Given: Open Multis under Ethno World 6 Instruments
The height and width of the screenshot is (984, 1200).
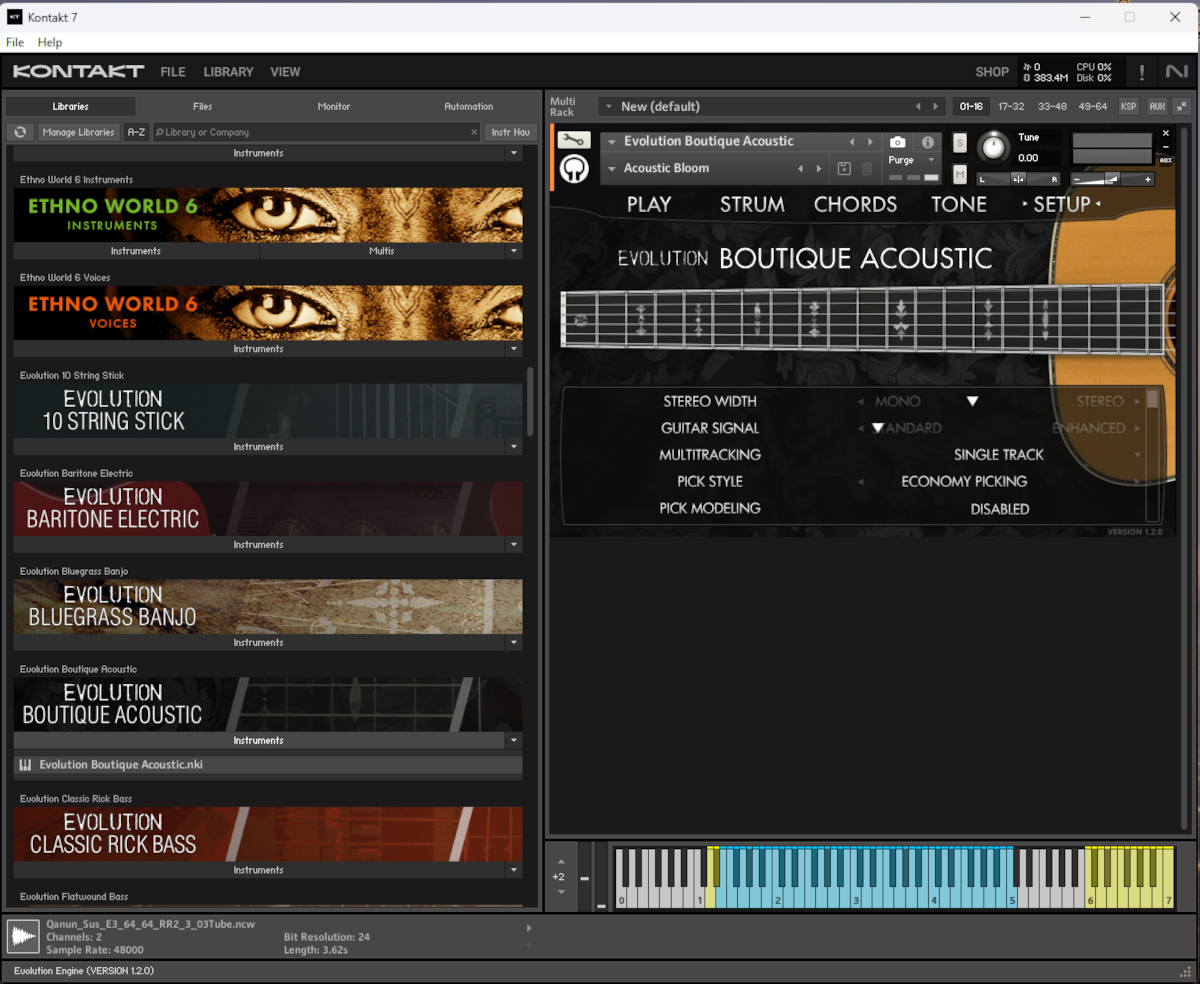Looking at the screenshot, I should (382, 251).
